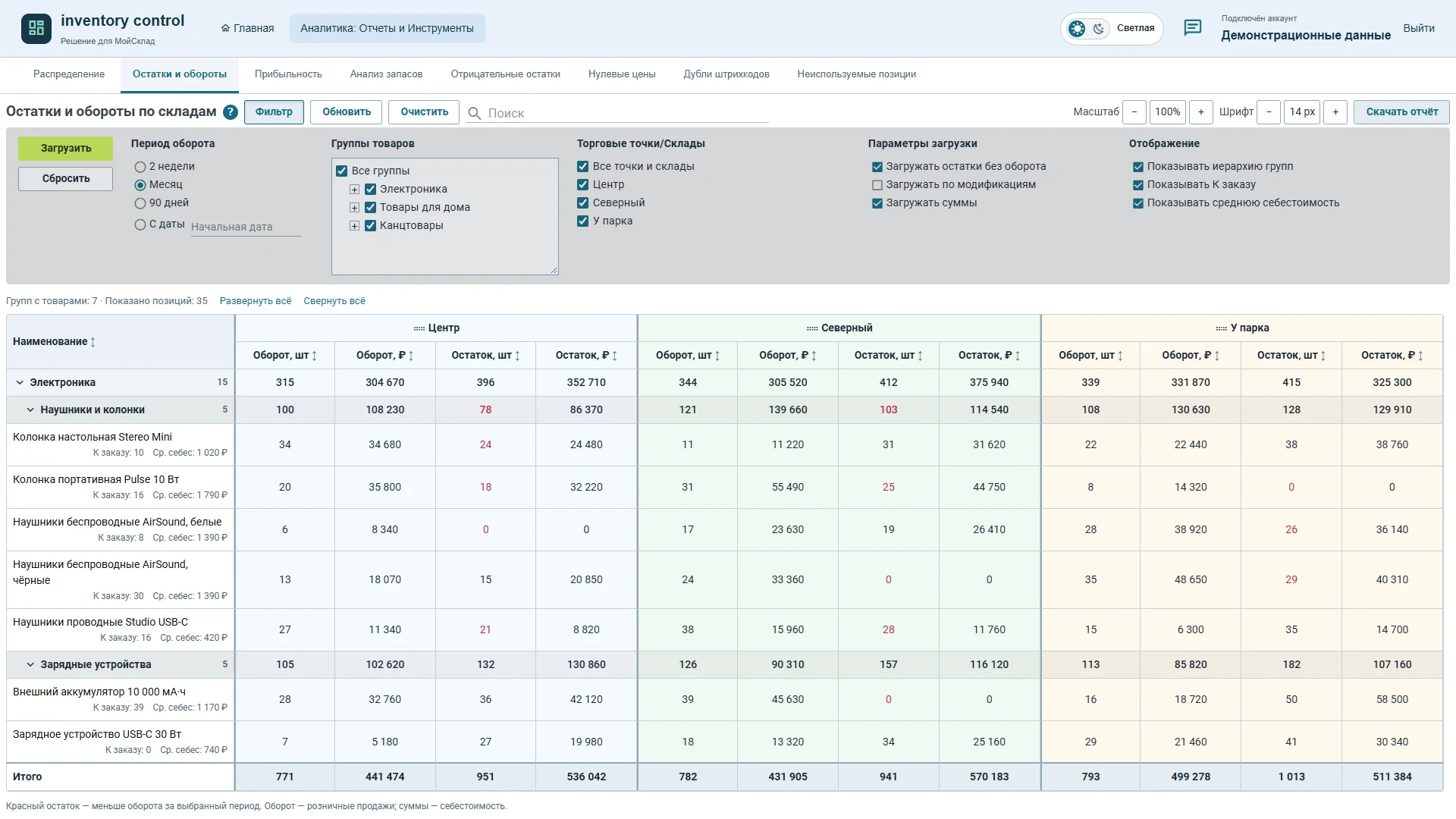
Task: Click the Развернуть всё link
Action: coord(256,301)
